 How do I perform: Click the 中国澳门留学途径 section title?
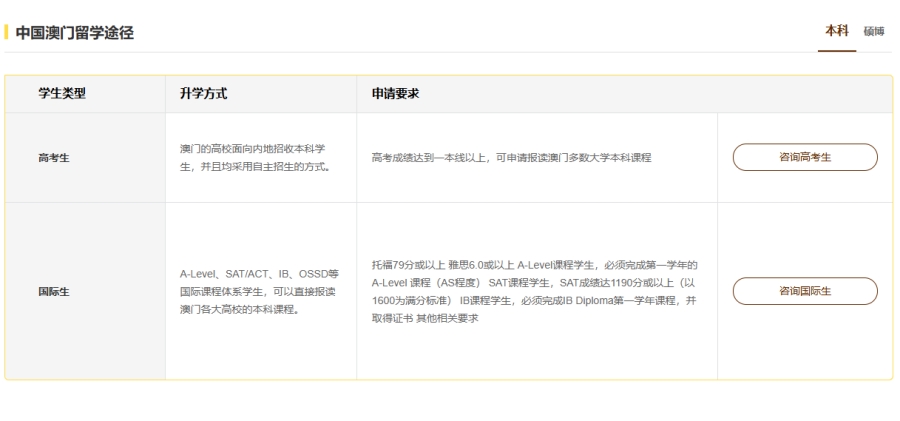click(x=75, y=33)
